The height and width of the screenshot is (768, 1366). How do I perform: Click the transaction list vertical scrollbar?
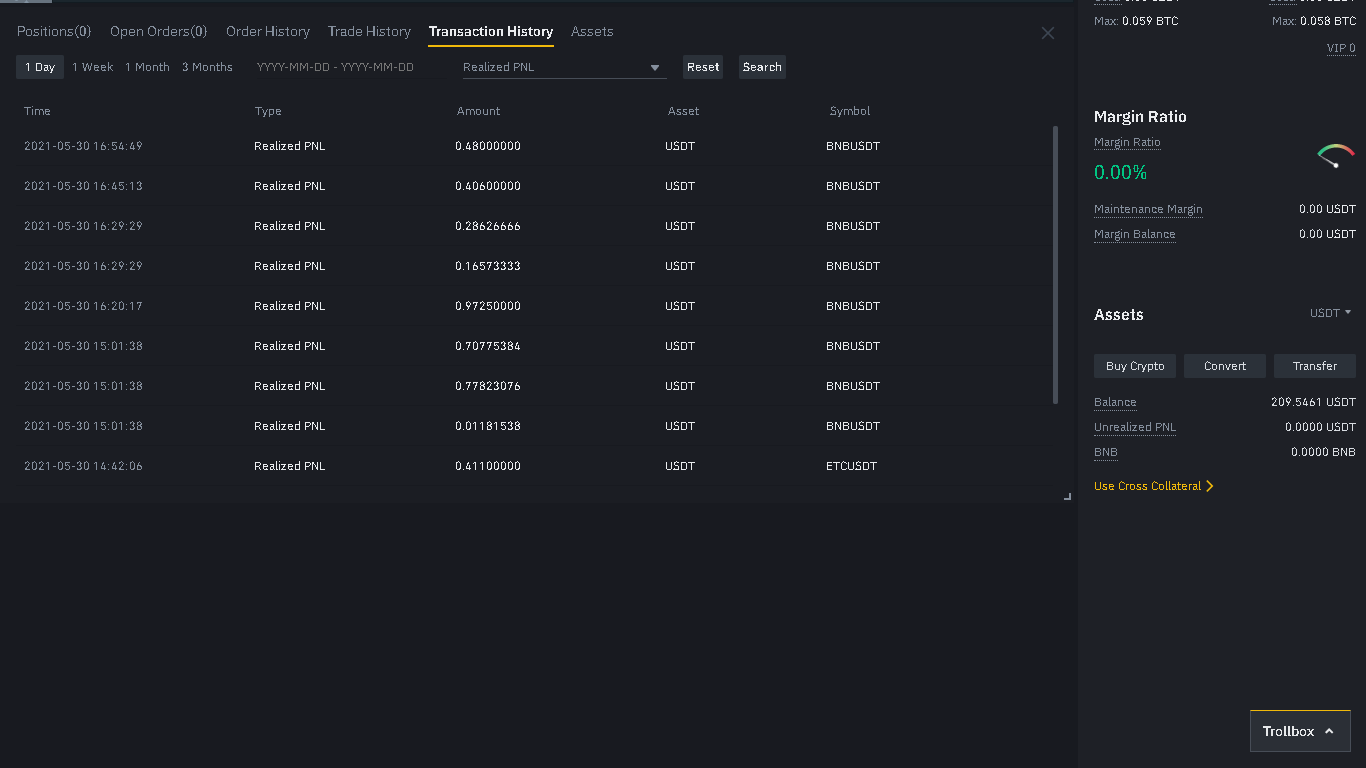(x=1055, y=265)
